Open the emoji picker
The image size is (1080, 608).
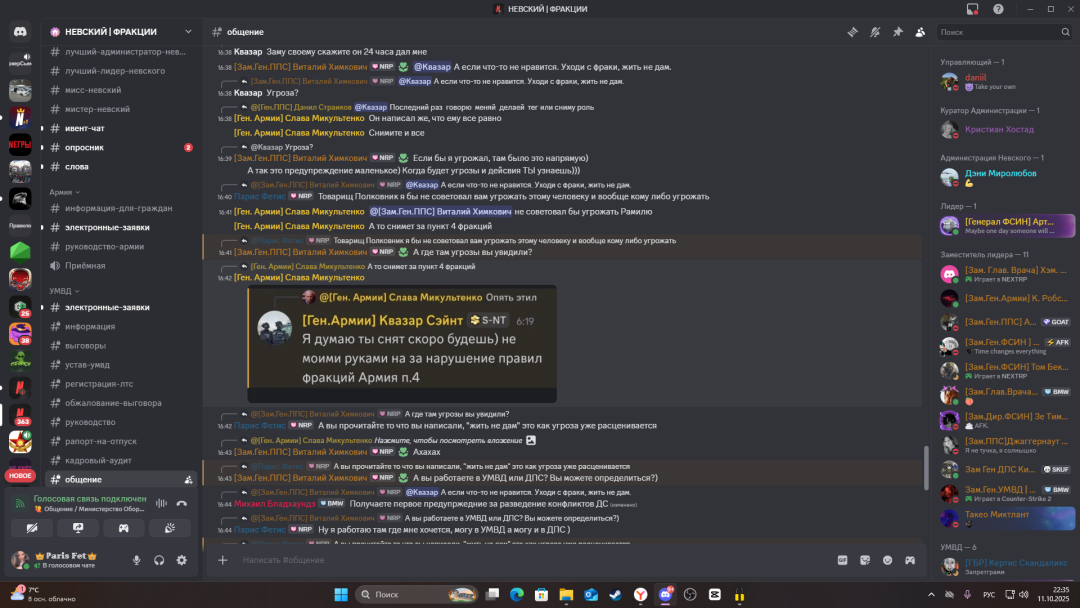pyautogui.click(x=887, y=560)
